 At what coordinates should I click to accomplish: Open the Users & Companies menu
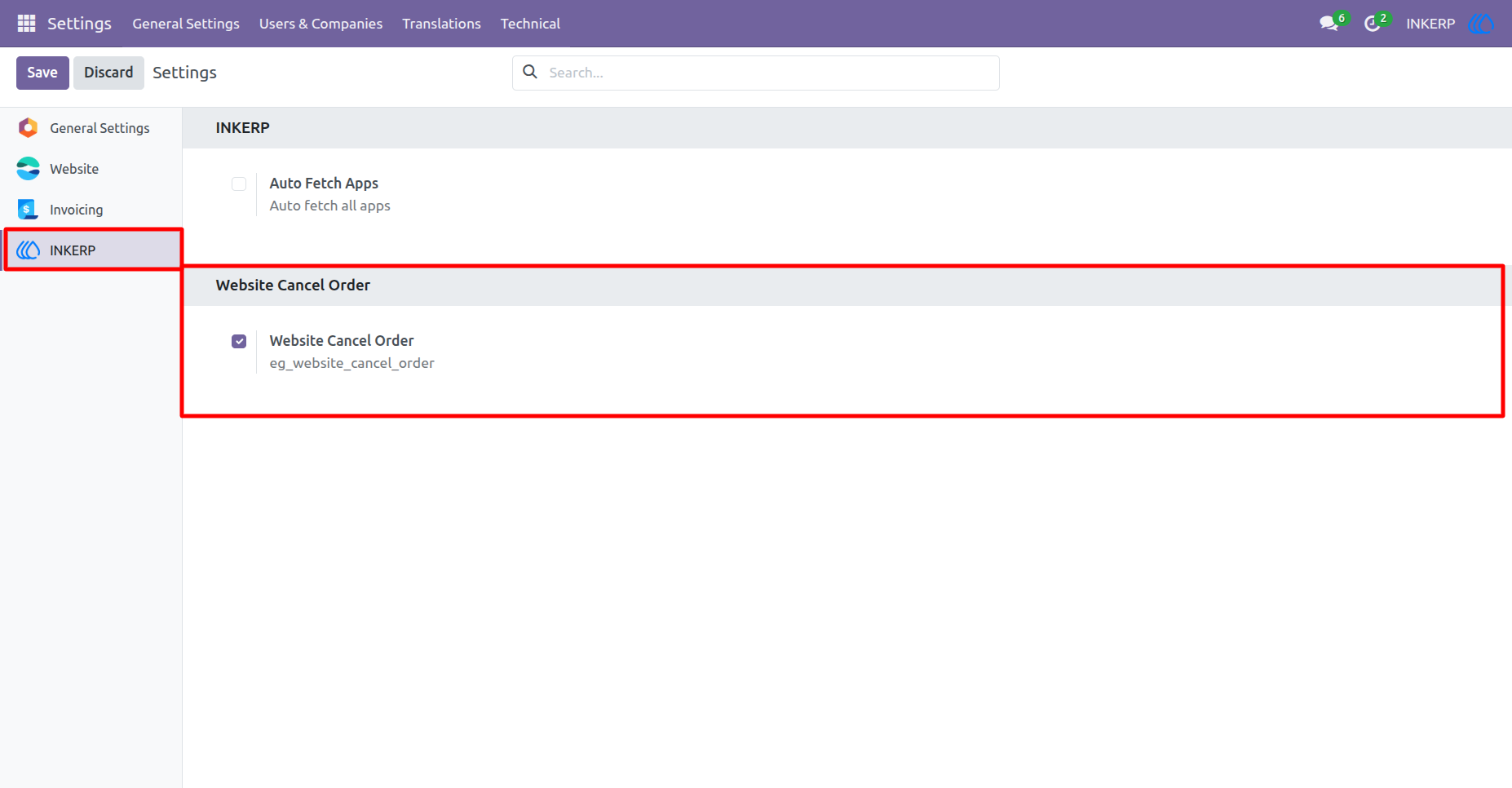(321, 24)
